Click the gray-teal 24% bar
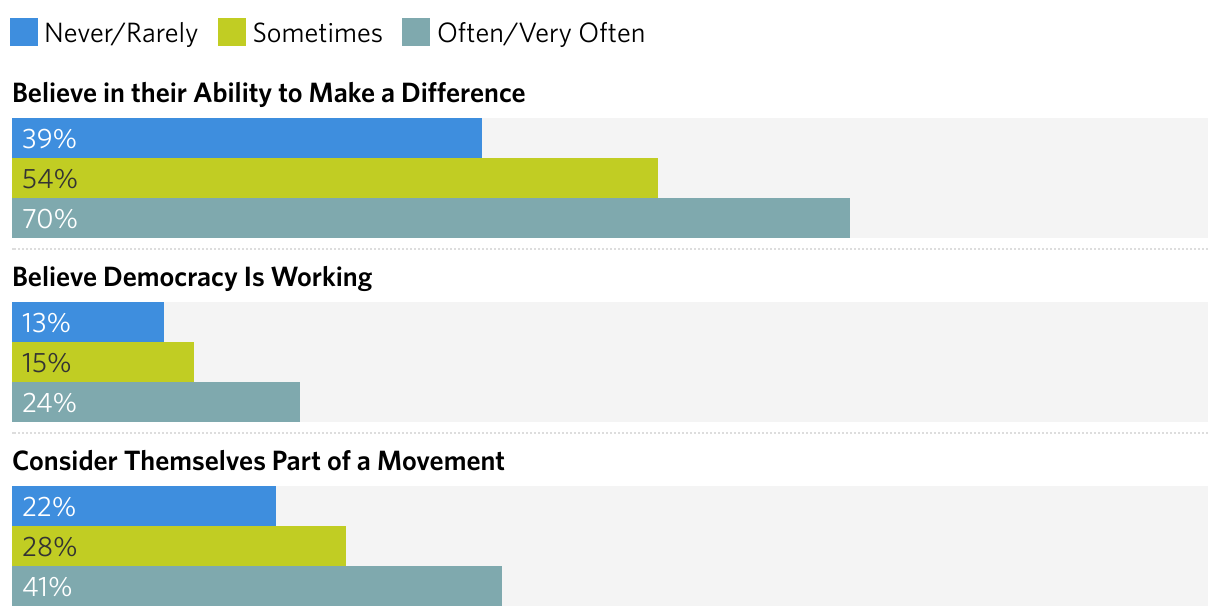Viewport: 1220px width, 616px height. click(156, 402)
